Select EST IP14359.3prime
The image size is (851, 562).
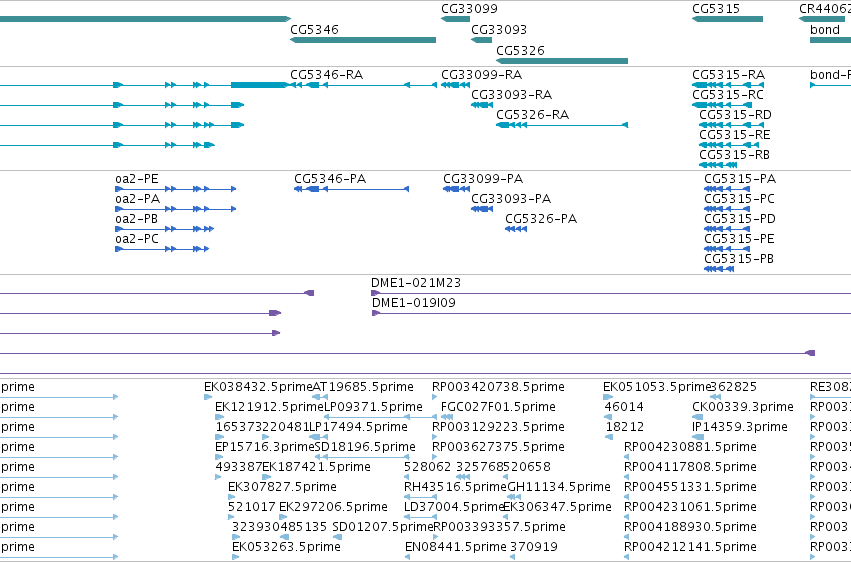pos(698,437)
